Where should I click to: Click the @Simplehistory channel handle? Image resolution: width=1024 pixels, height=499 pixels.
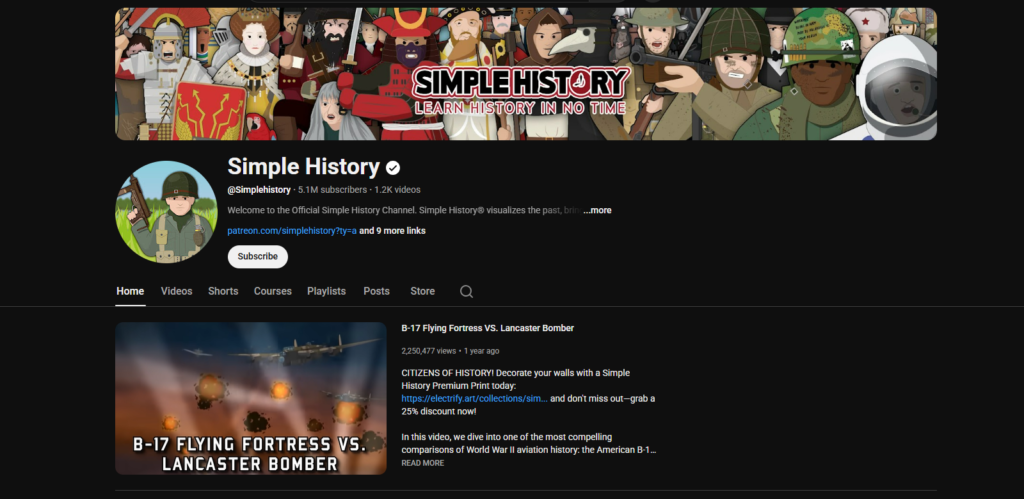259,190
